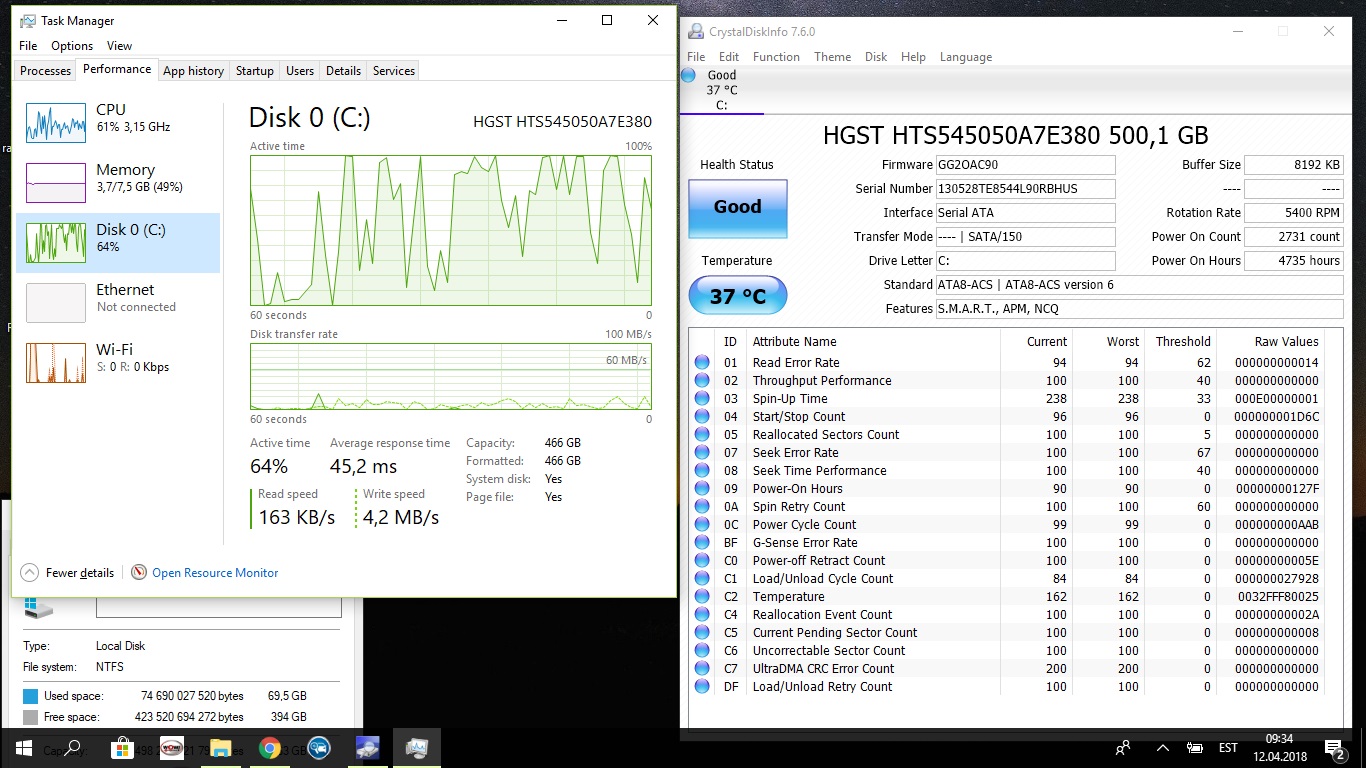Open the Theme menu in CrystalDiskInfo
Image resolution: width=1366 pixels, height=768 pixels.
(x=832, y=57)
